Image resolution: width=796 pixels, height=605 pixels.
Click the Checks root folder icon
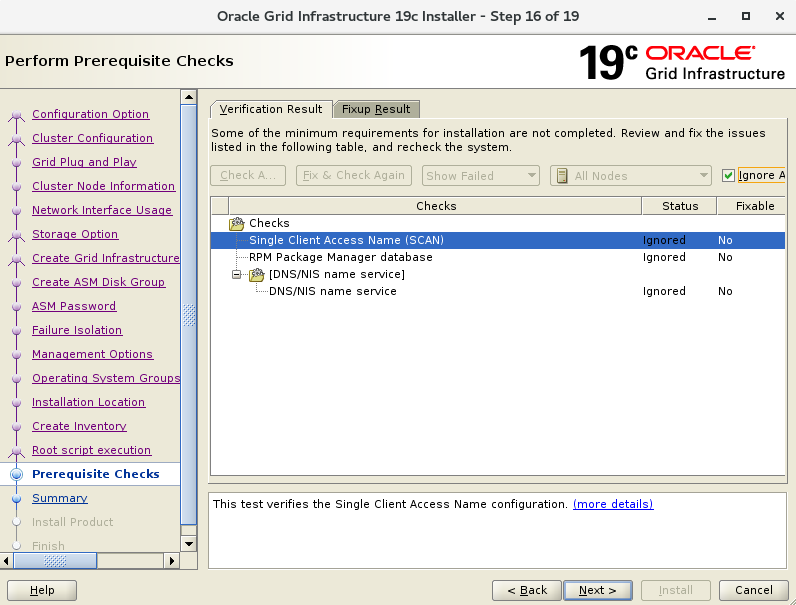click(x=237, y=223)
